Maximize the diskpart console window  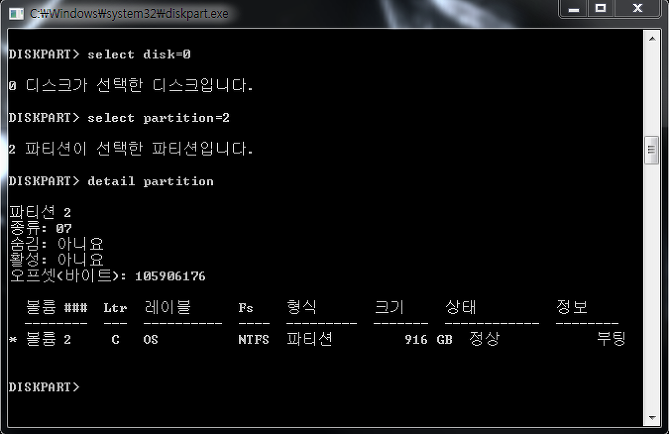[601, 9]
